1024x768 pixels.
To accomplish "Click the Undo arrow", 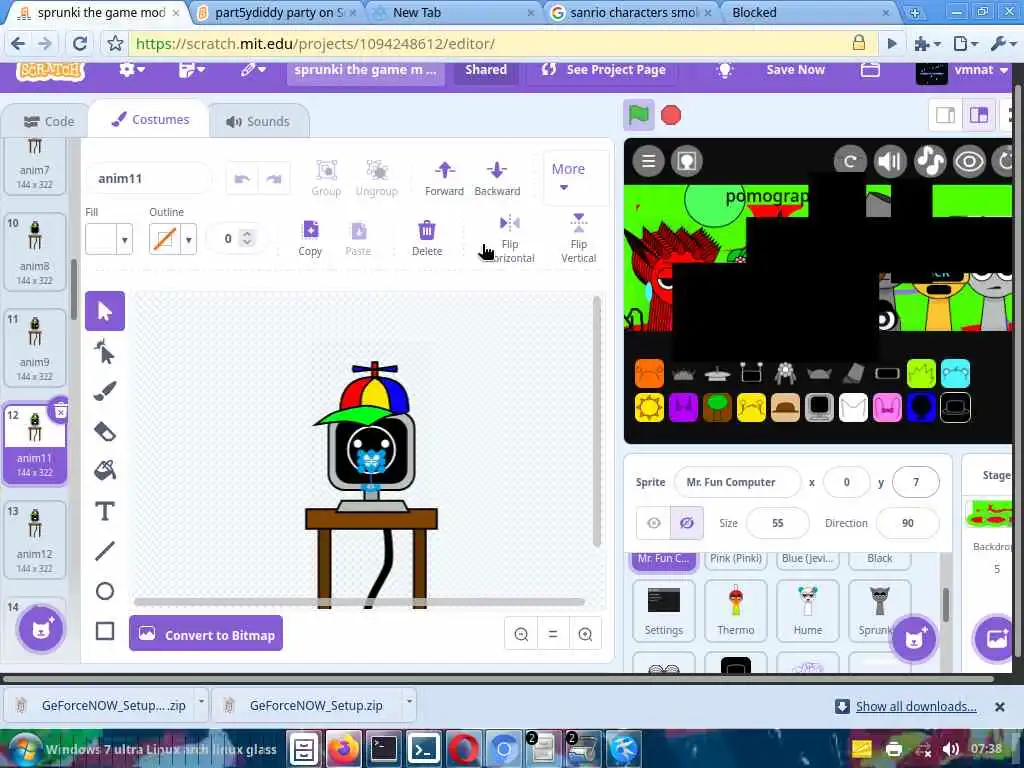I will tap(242, 178).
